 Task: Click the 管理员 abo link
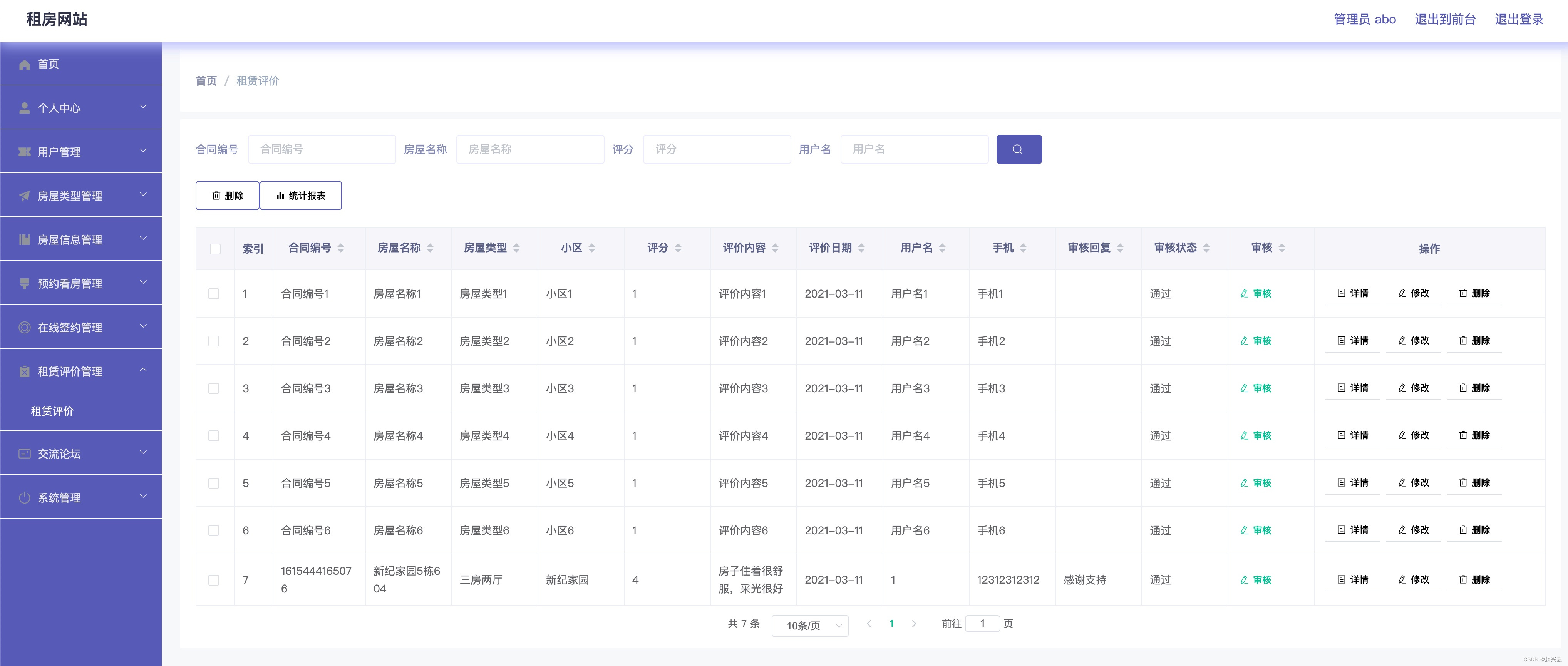coord(1365,20)
